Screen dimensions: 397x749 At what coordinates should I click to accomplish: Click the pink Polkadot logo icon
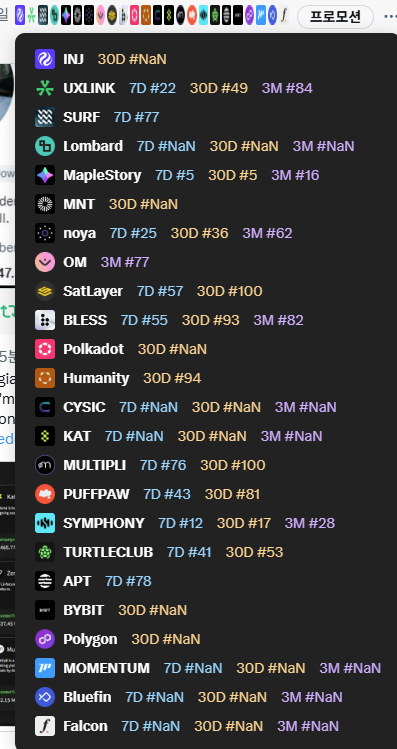click(x=45, y=349)
